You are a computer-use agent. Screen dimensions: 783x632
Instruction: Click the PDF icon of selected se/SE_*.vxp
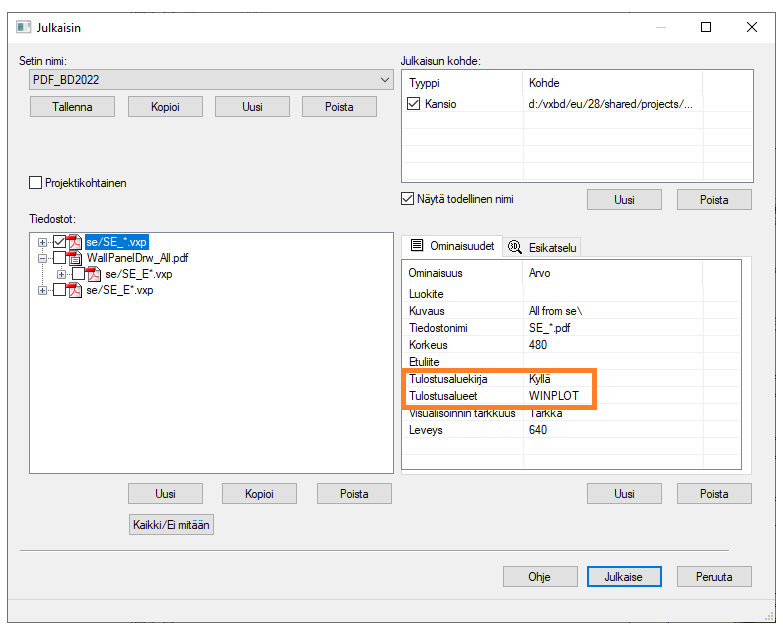(75, 242)
